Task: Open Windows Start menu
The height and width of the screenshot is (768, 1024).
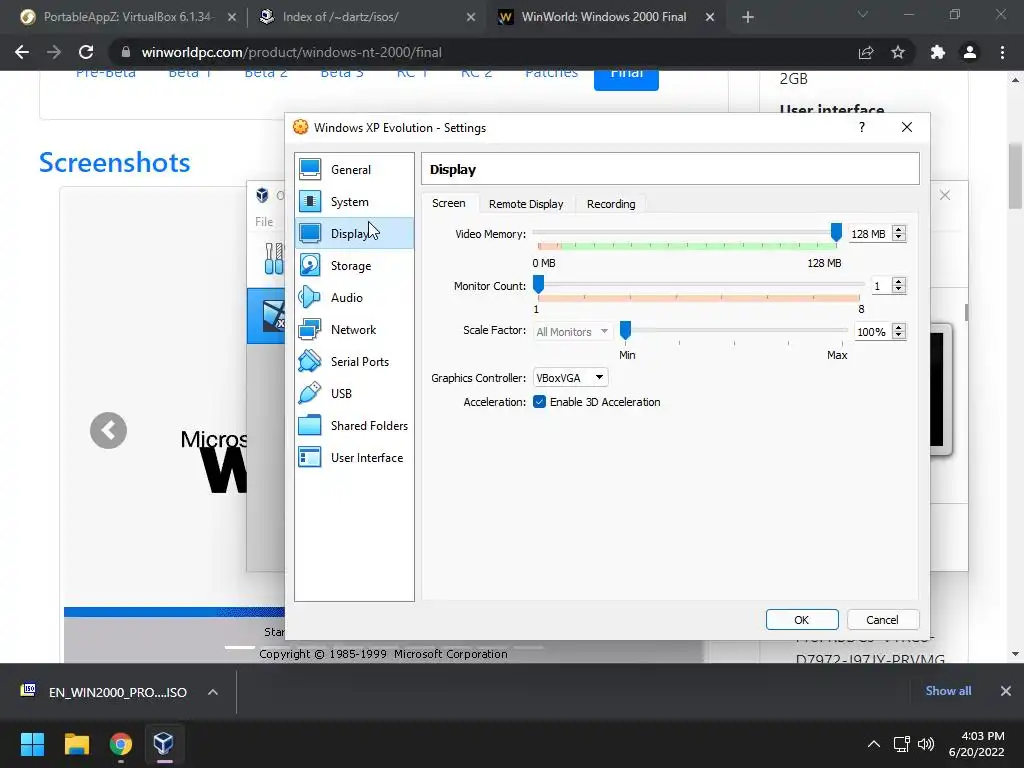Action: coord(32,744)
